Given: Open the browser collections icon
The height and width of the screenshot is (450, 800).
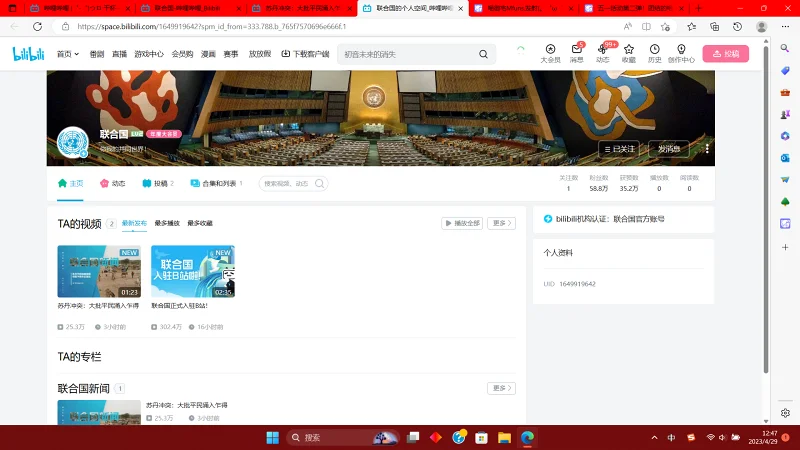Looking at the screenshot, I should (x=714, y=27).
